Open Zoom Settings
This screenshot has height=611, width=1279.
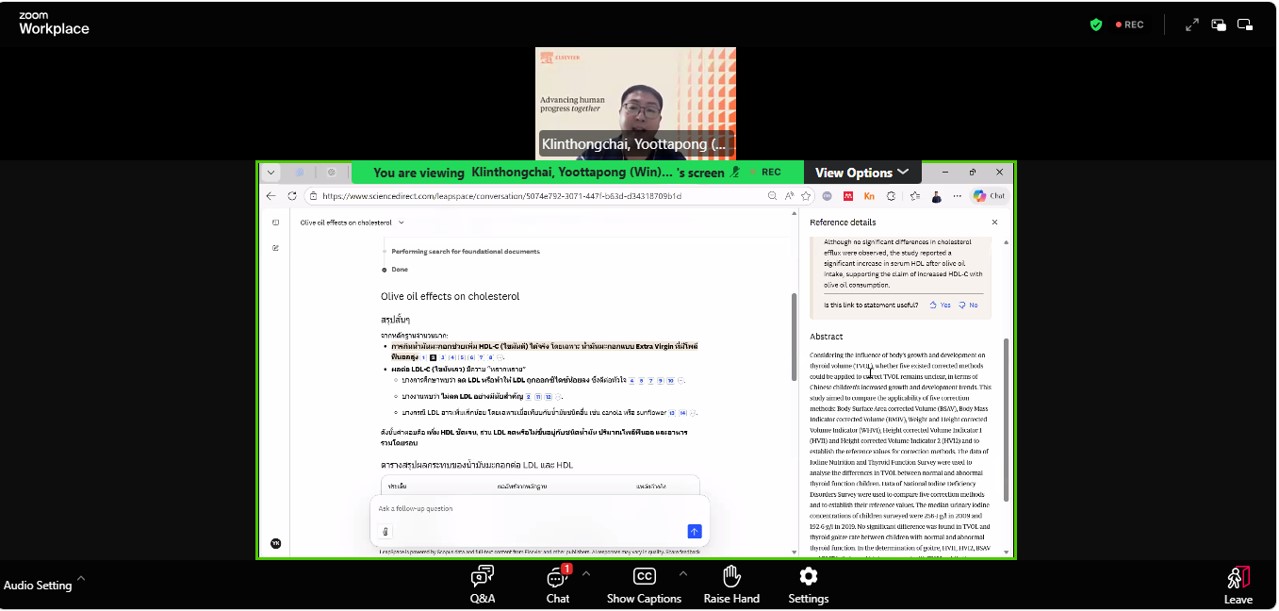click(x=808, y=585)
